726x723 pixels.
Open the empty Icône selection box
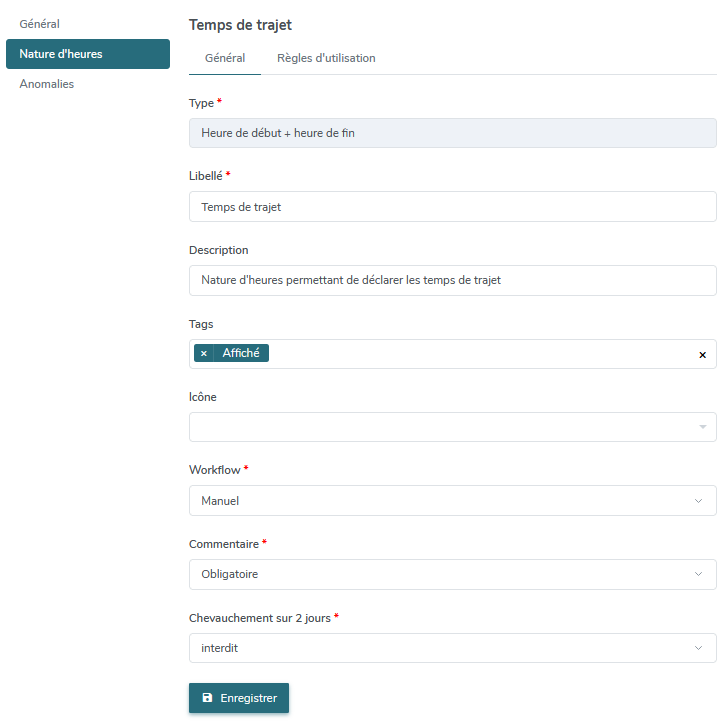tap(453, 427)
